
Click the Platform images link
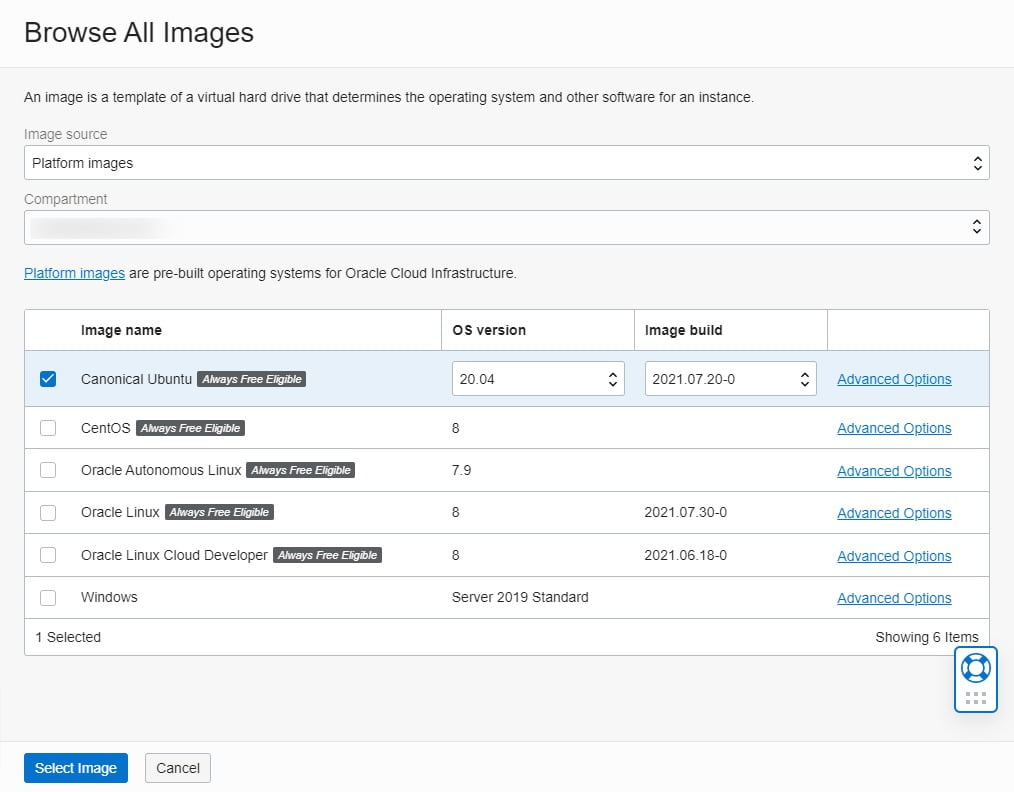point(74,273)
